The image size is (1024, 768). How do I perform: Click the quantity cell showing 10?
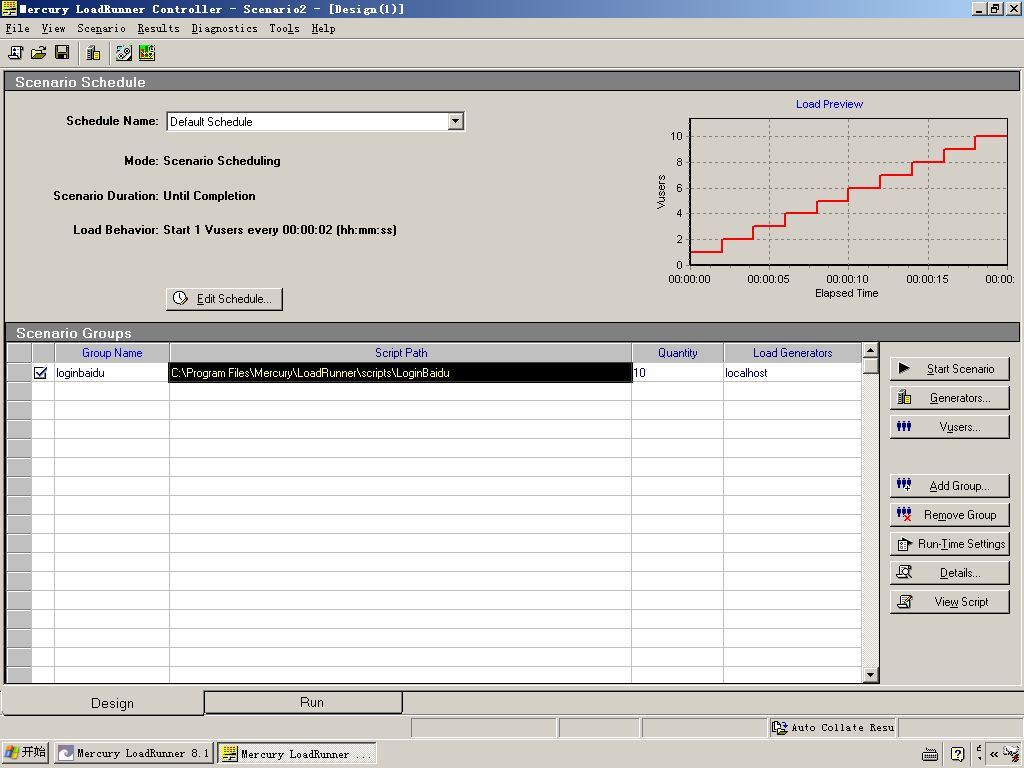(x=677, y=373)
